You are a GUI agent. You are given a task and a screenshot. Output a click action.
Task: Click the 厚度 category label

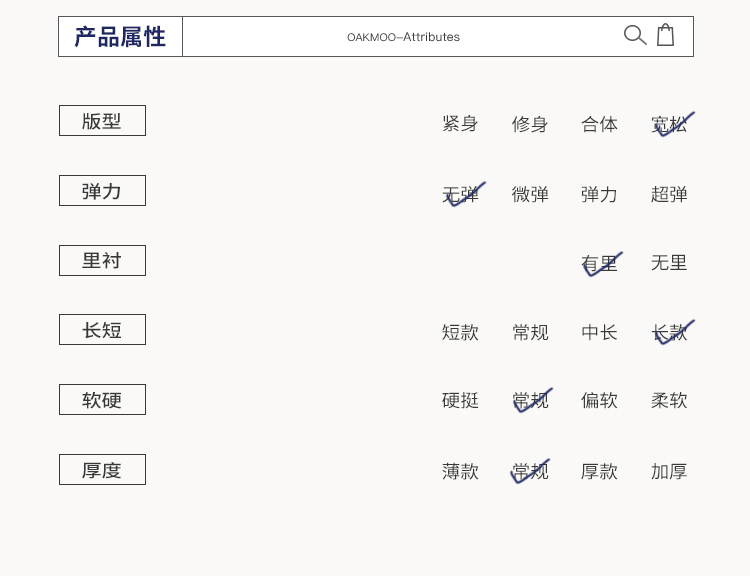102,470
